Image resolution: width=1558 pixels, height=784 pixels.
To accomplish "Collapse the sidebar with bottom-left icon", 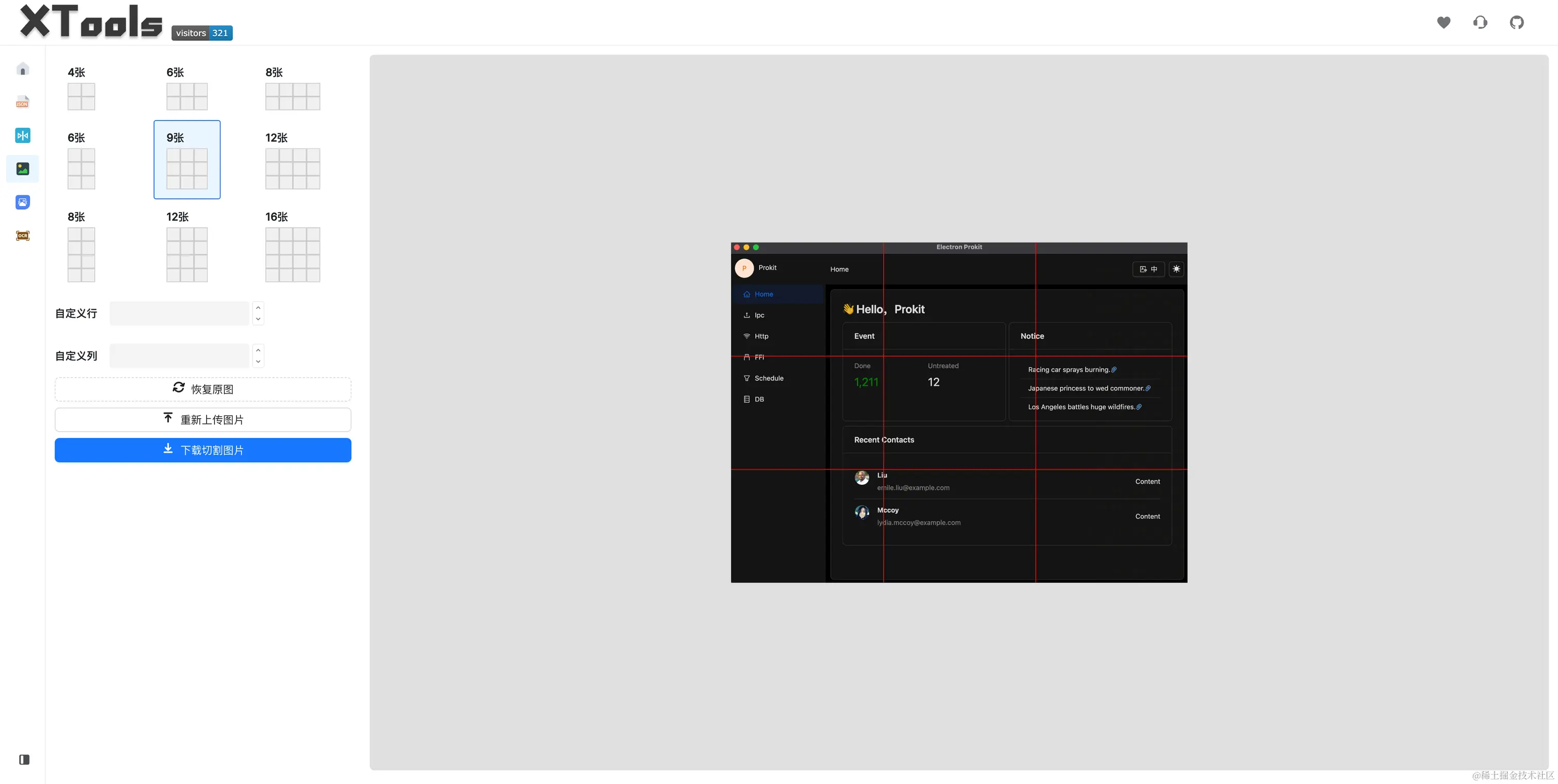I will [x=24, y=759].
